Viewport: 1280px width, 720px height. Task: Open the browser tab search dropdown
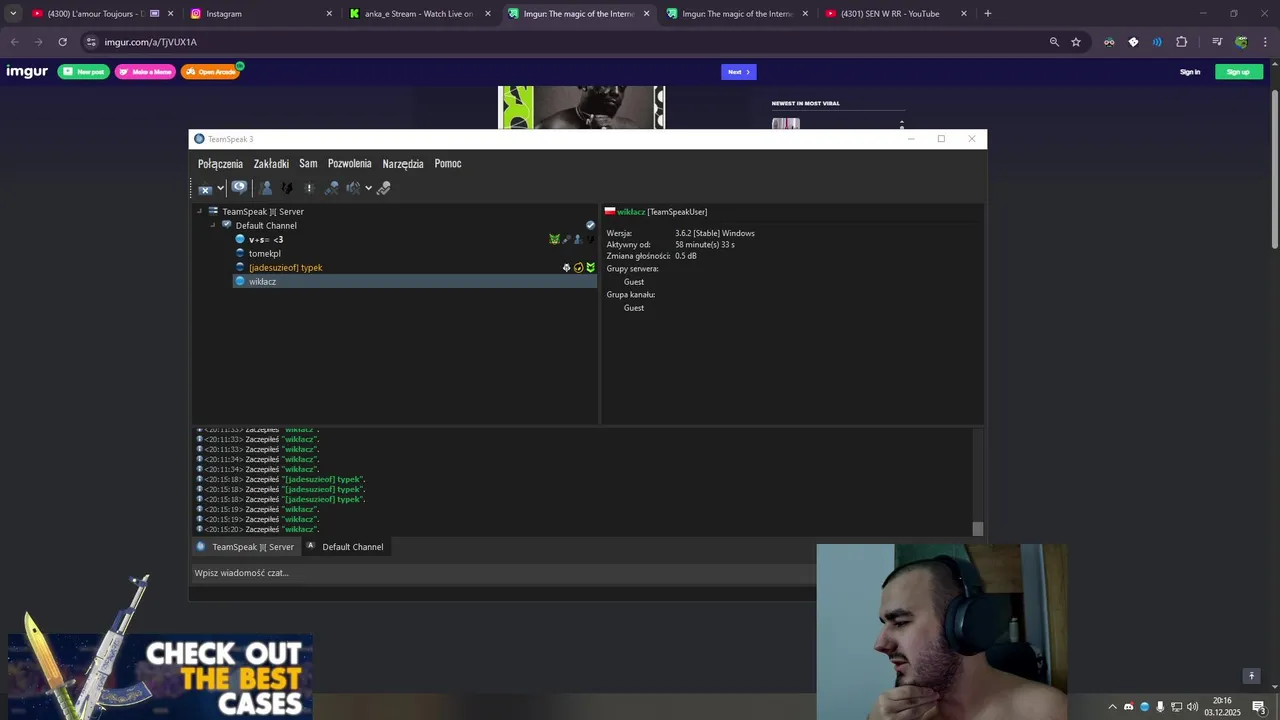coord(13,14)
